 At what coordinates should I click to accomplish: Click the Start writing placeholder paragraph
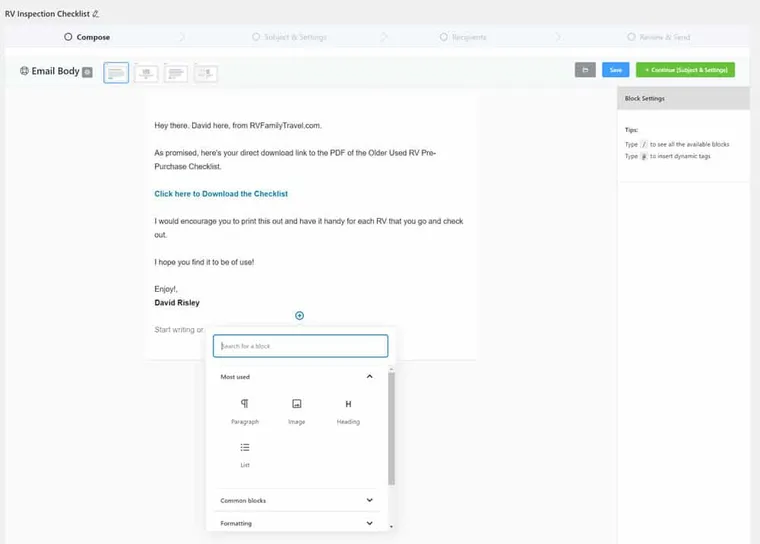(179, 330)
